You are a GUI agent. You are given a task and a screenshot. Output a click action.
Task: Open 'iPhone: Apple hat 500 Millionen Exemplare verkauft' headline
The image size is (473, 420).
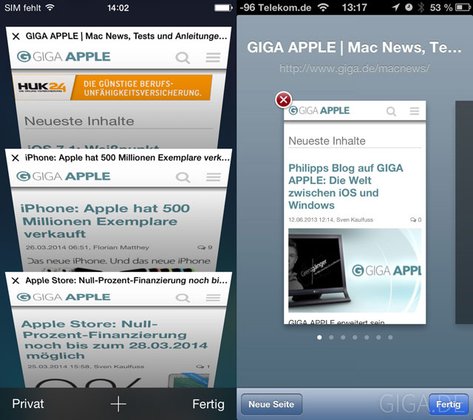click(x=105, y=221)
